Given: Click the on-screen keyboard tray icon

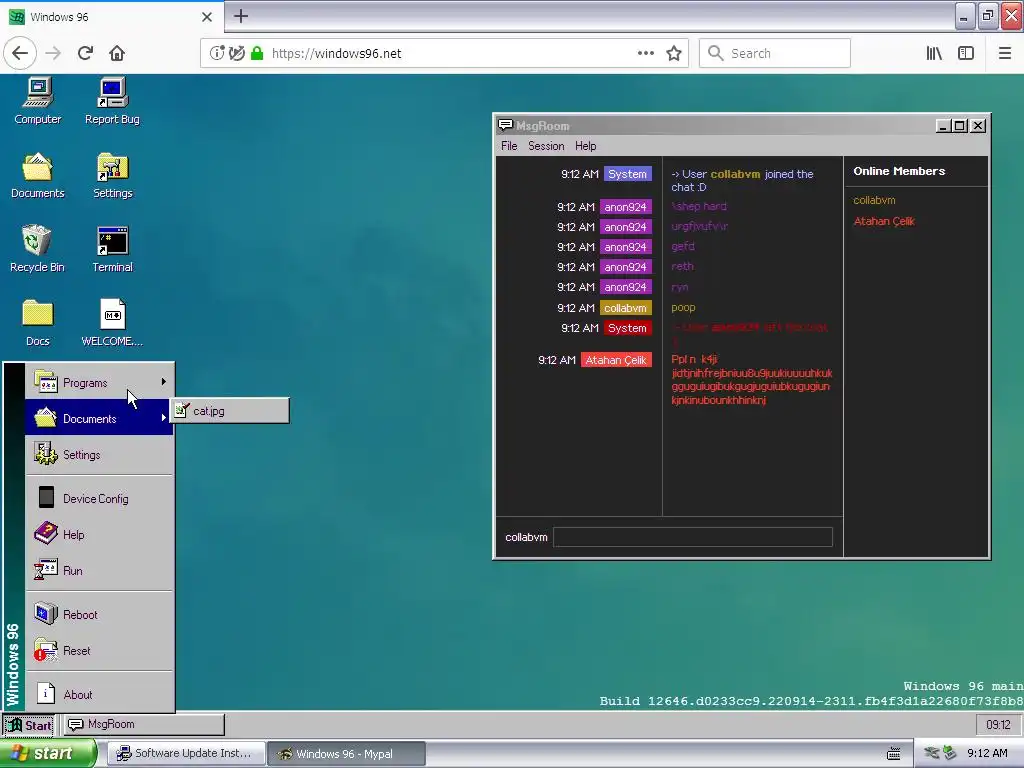Looking at the screenshot, I should (x=893, y=754).
